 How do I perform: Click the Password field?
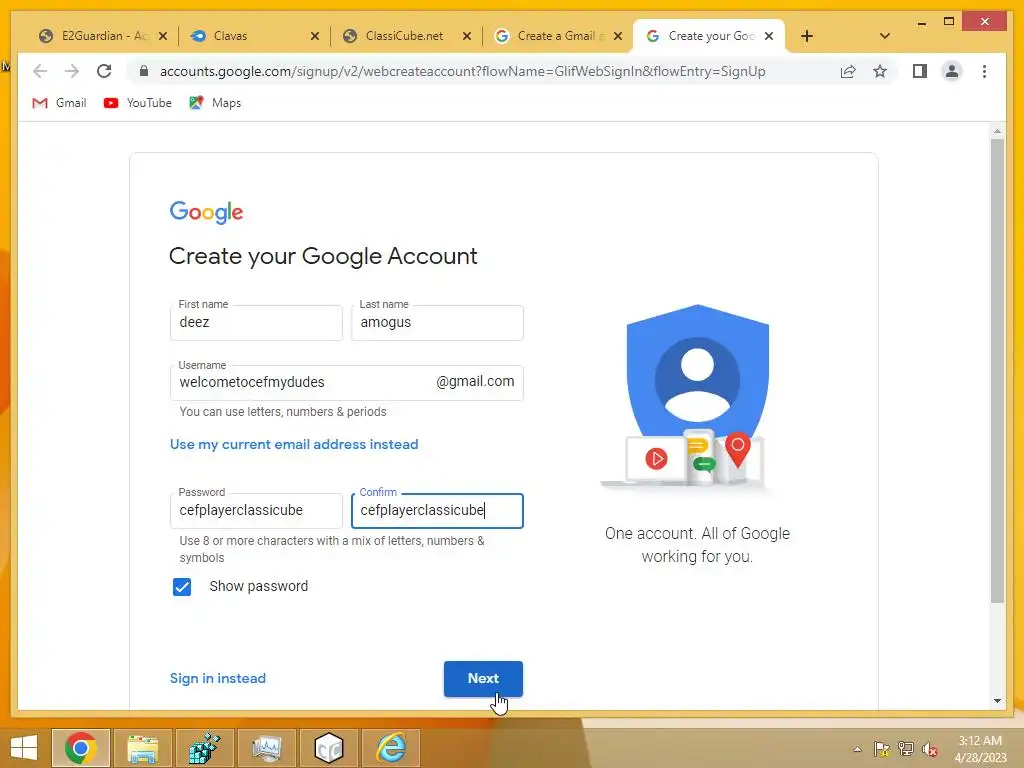pos(256,511)
